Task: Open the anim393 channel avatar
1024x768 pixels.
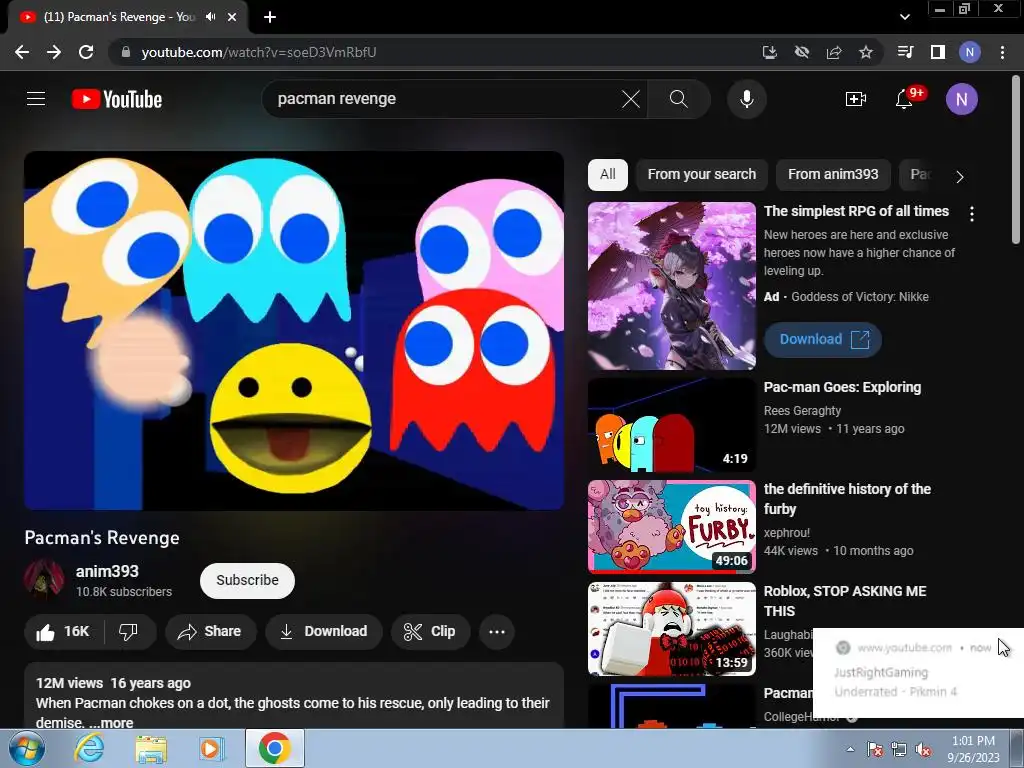Action: [44, 579]
